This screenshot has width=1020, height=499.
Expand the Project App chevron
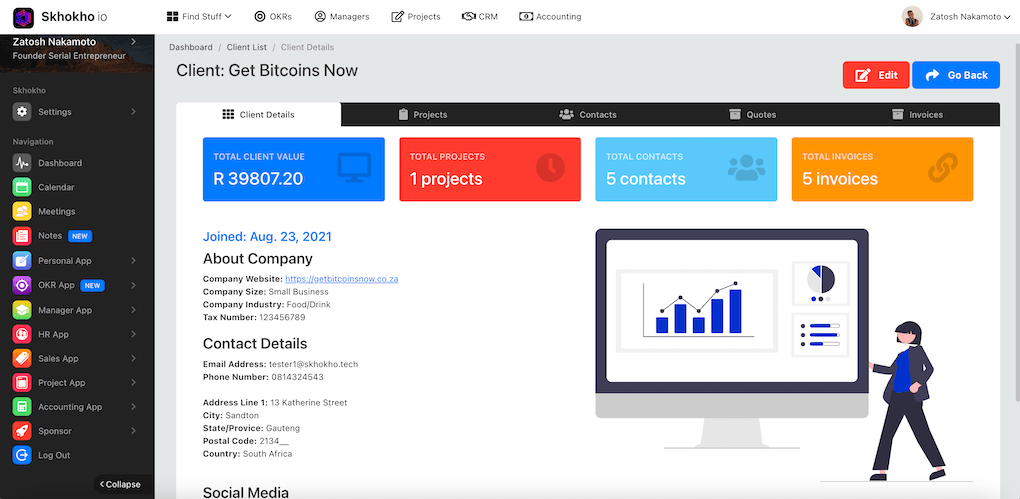coord(133,383)
